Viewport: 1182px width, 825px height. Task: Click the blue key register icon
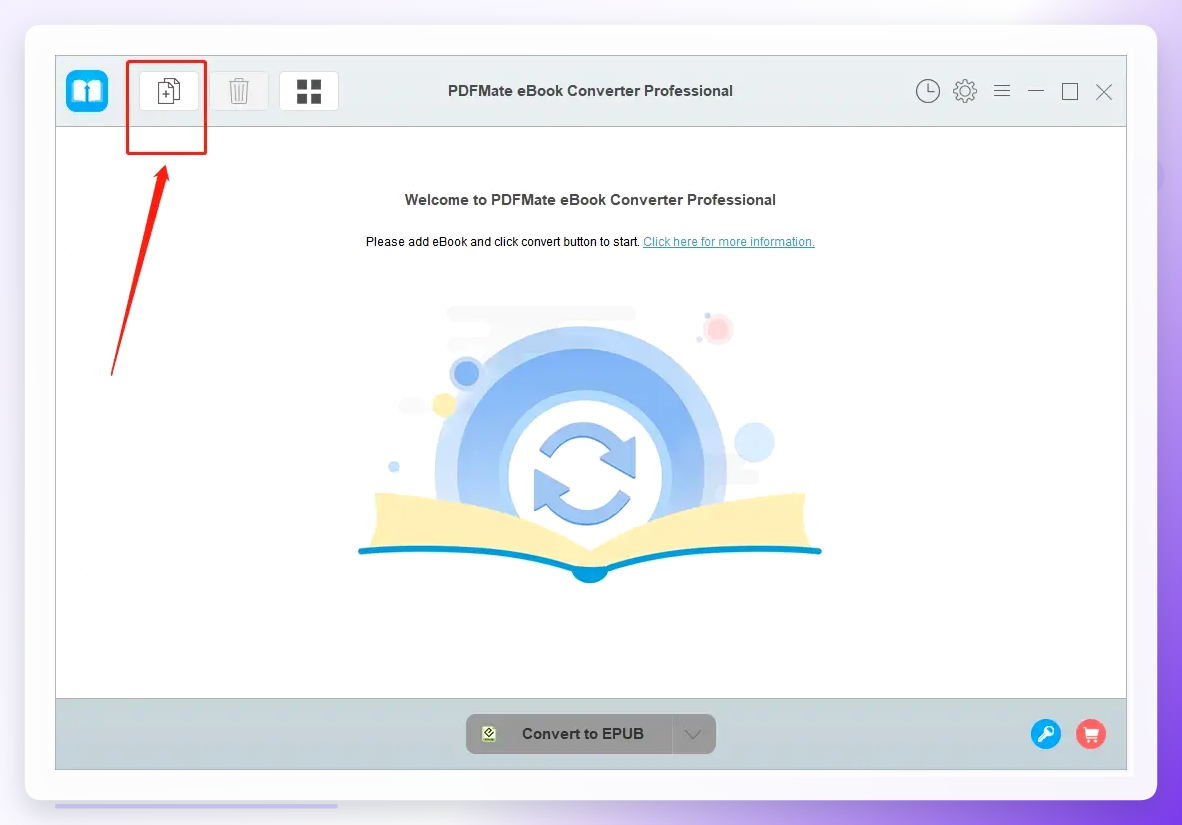[1046, 734]
